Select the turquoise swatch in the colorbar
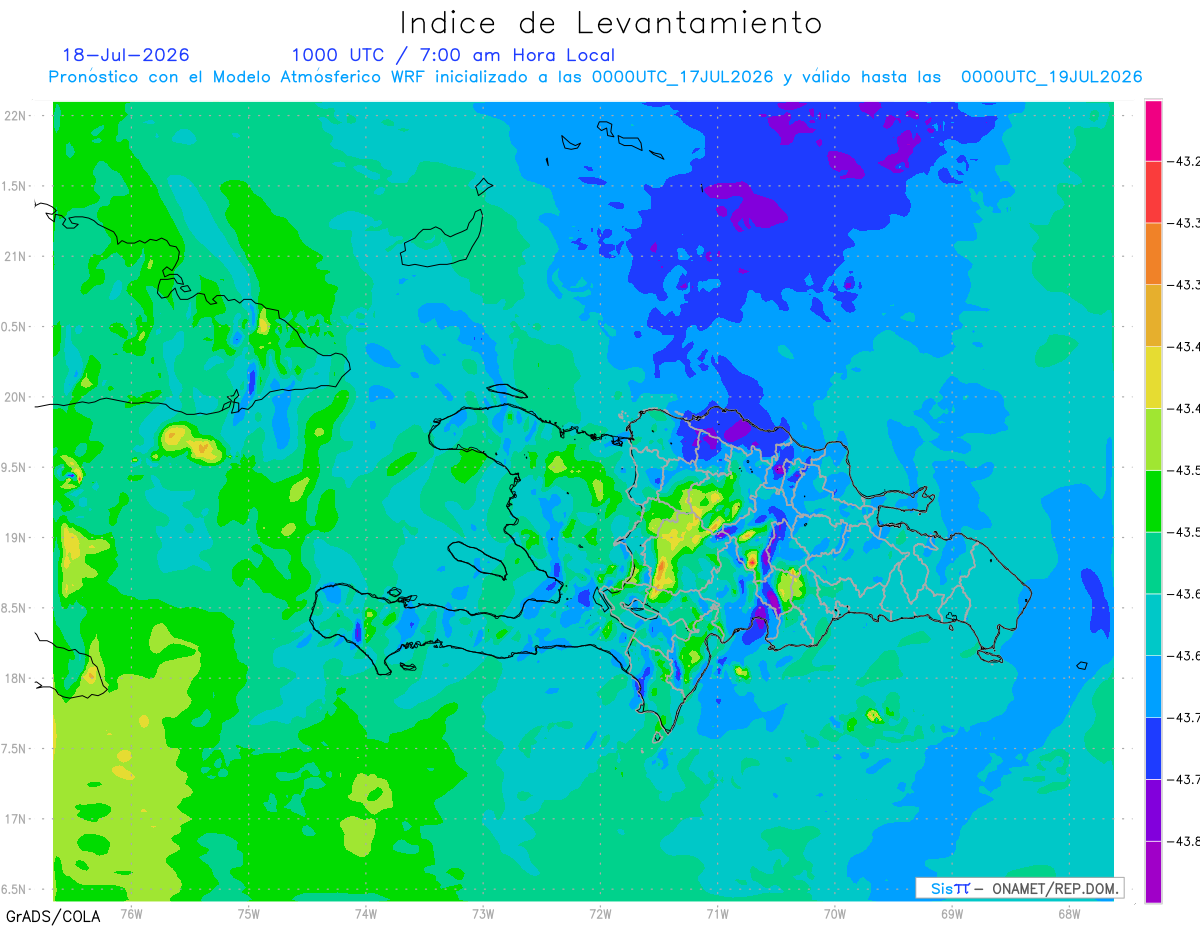The height and width of the screenshot is (927, 1200). [x=1153, y=624]
